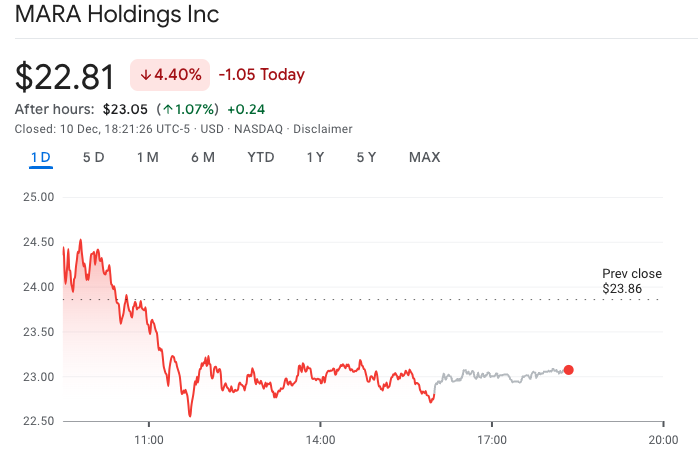Click the Prev close $23.86 label

tap(622, 281)
